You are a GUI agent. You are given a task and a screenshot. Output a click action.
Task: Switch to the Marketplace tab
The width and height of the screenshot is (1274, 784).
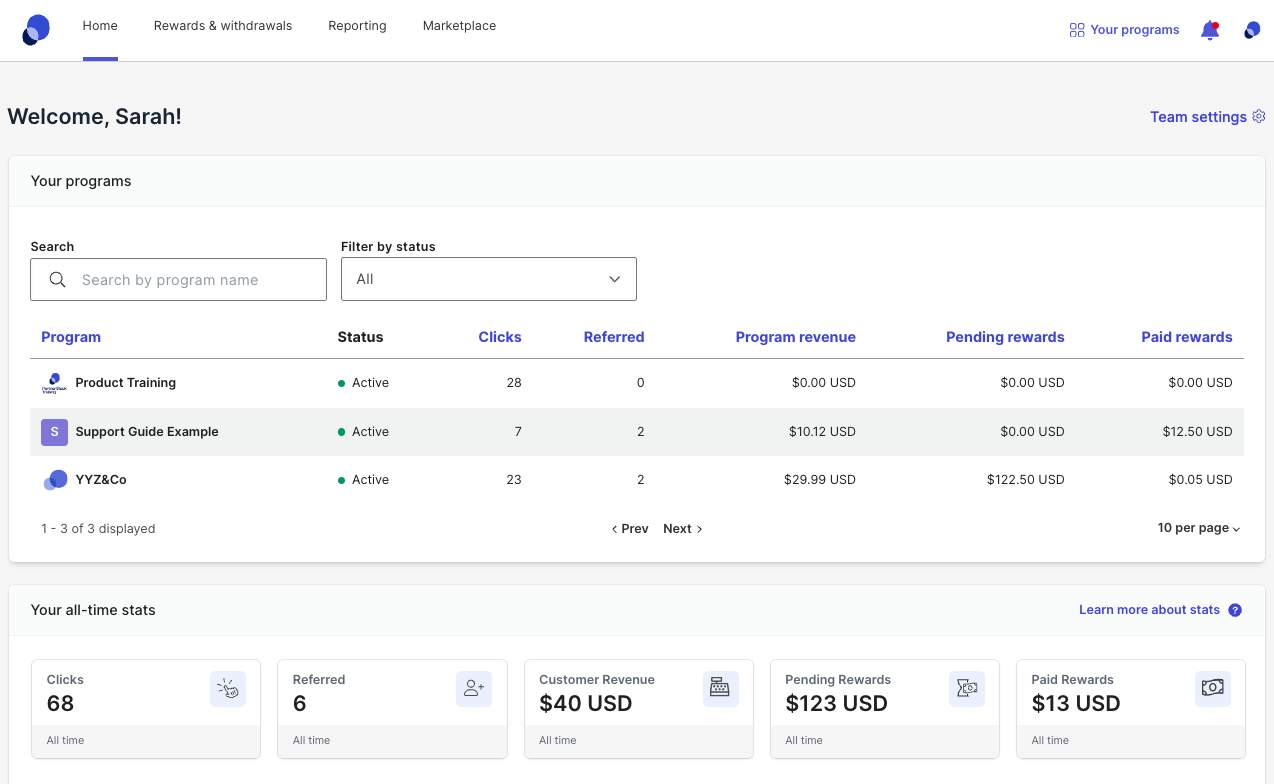pos(459,26)
